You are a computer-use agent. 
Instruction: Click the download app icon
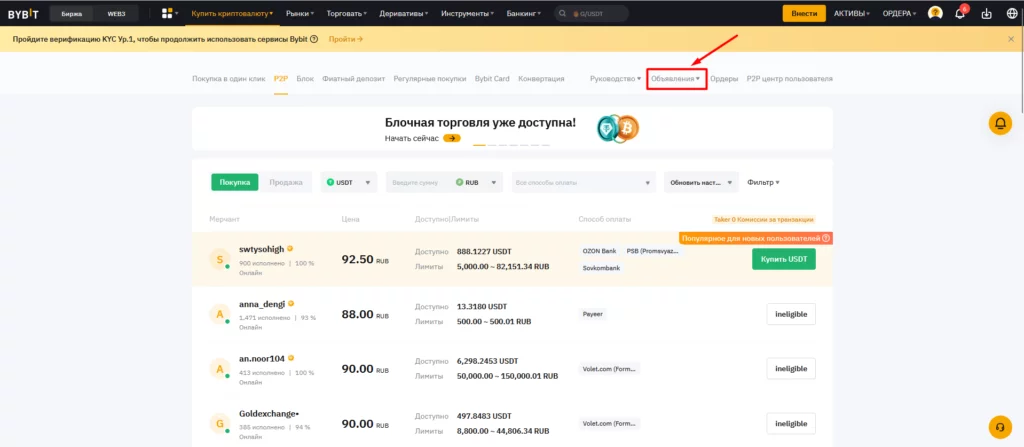(x=986, y=13)
